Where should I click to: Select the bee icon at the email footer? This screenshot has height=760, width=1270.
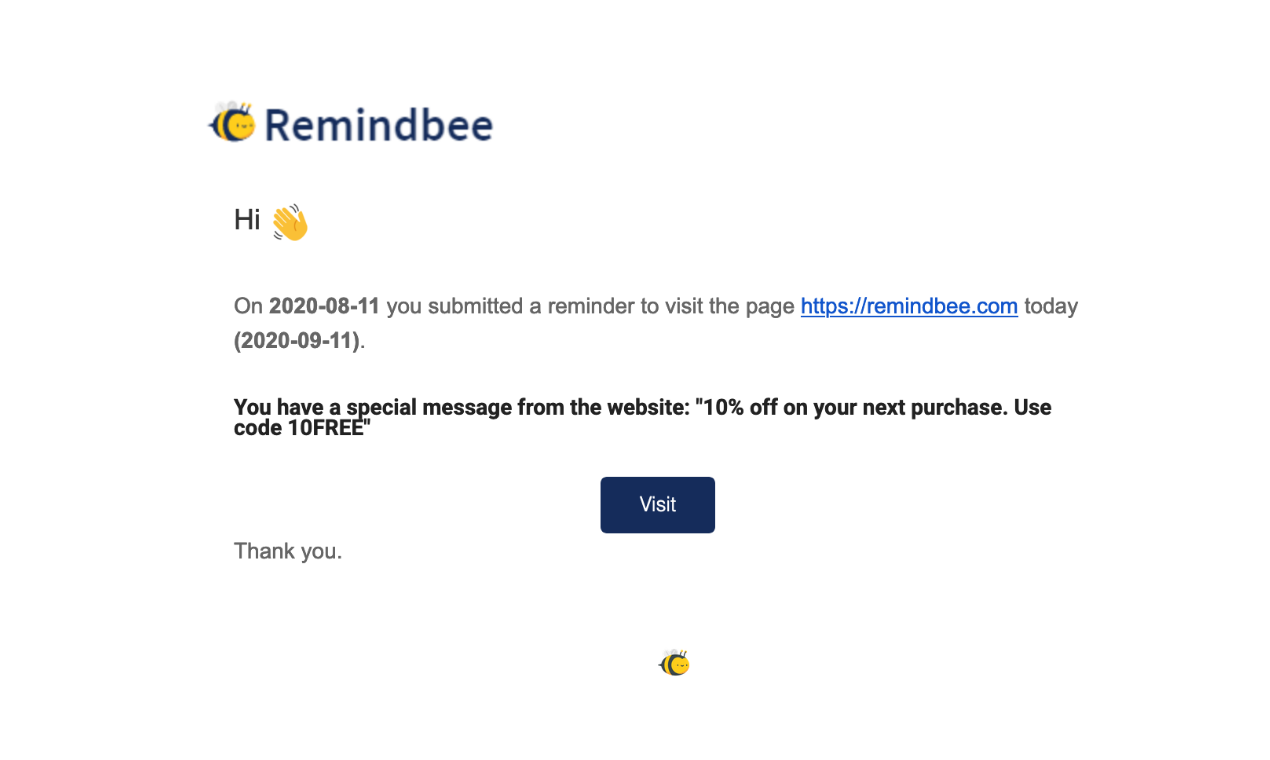674,661
